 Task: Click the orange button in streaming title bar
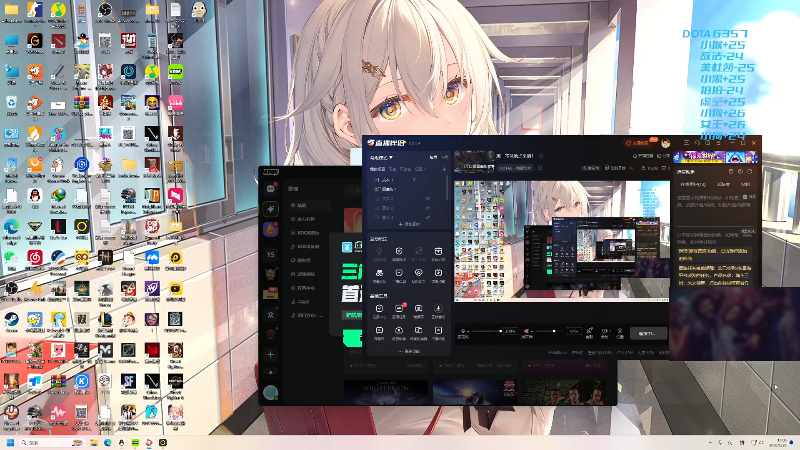pyautogui.click(x=638, y=143)
